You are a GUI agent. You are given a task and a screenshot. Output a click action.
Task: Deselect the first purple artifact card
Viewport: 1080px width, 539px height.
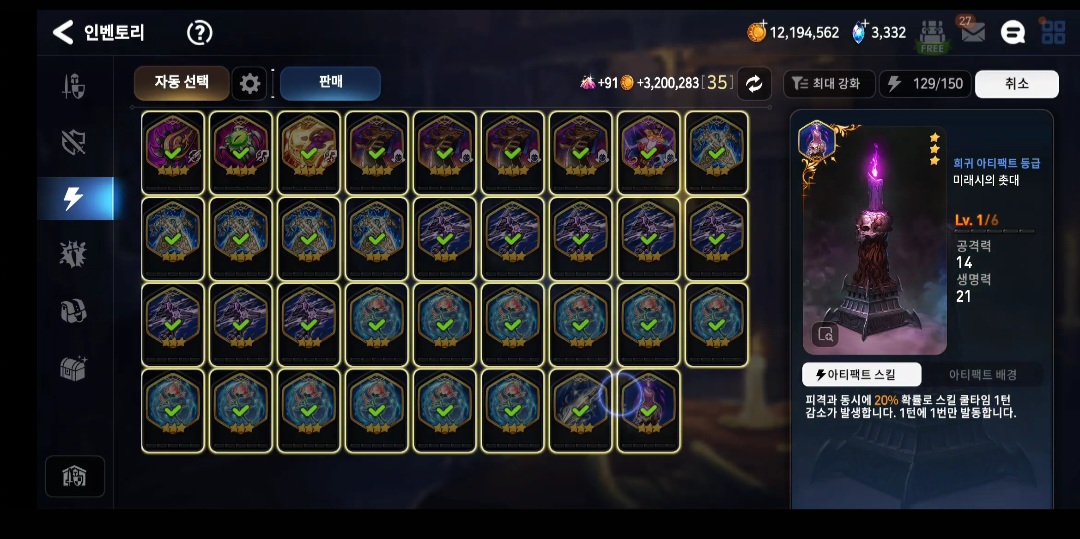coord(172,153)
